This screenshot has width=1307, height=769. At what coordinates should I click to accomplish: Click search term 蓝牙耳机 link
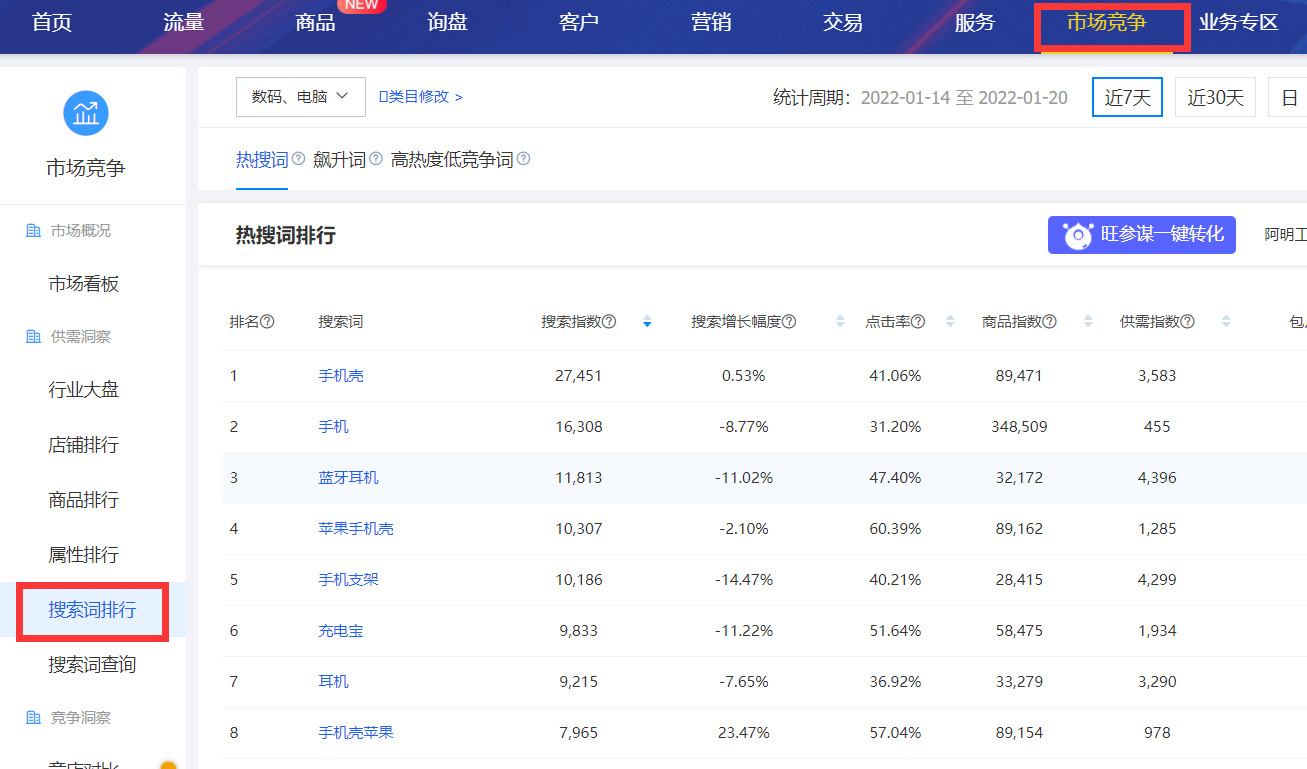tap(349, 478)
